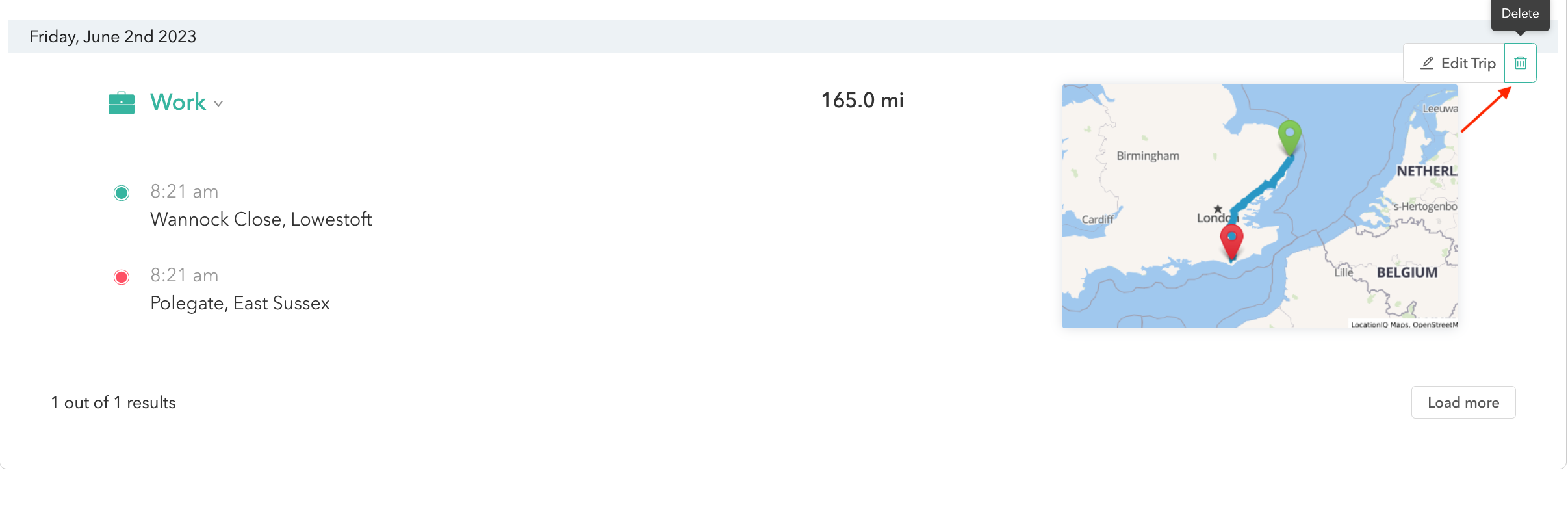Image resolution: width=1568 pixels, height=505 pixels.
Task: Click the 8:21 am departure time
Action: [x=184, y=192]
